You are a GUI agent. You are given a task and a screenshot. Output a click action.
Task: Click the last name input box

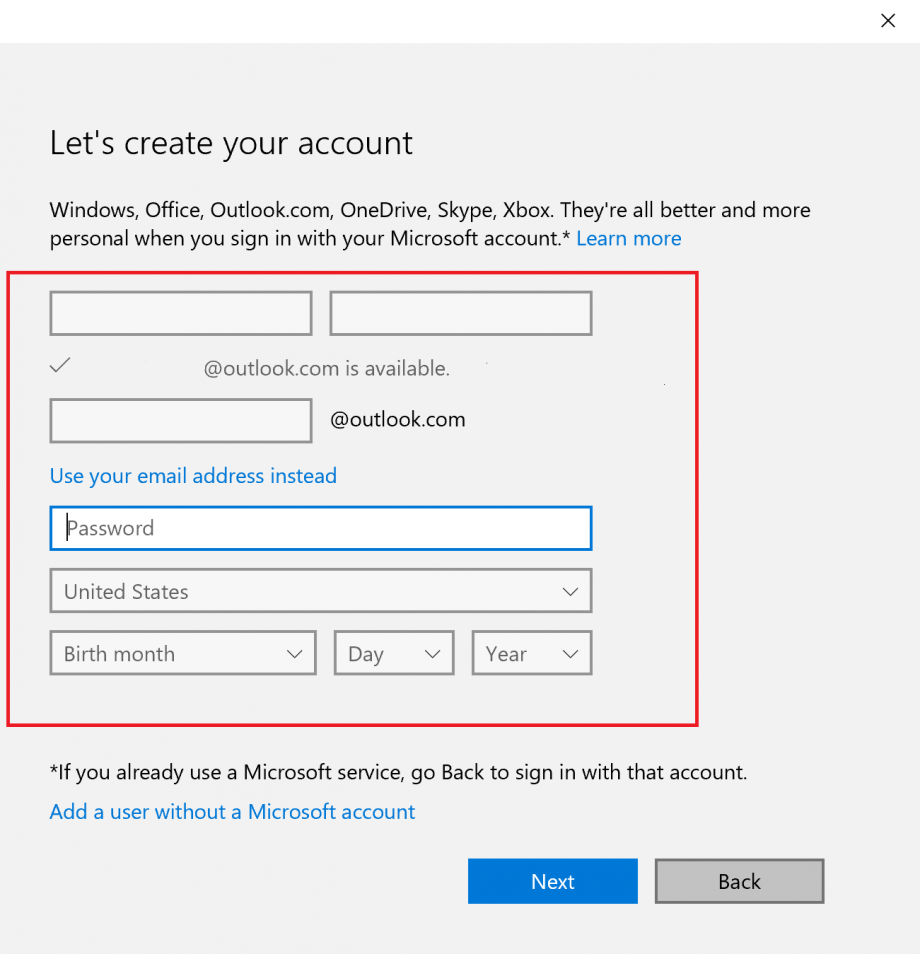point(460,313)
